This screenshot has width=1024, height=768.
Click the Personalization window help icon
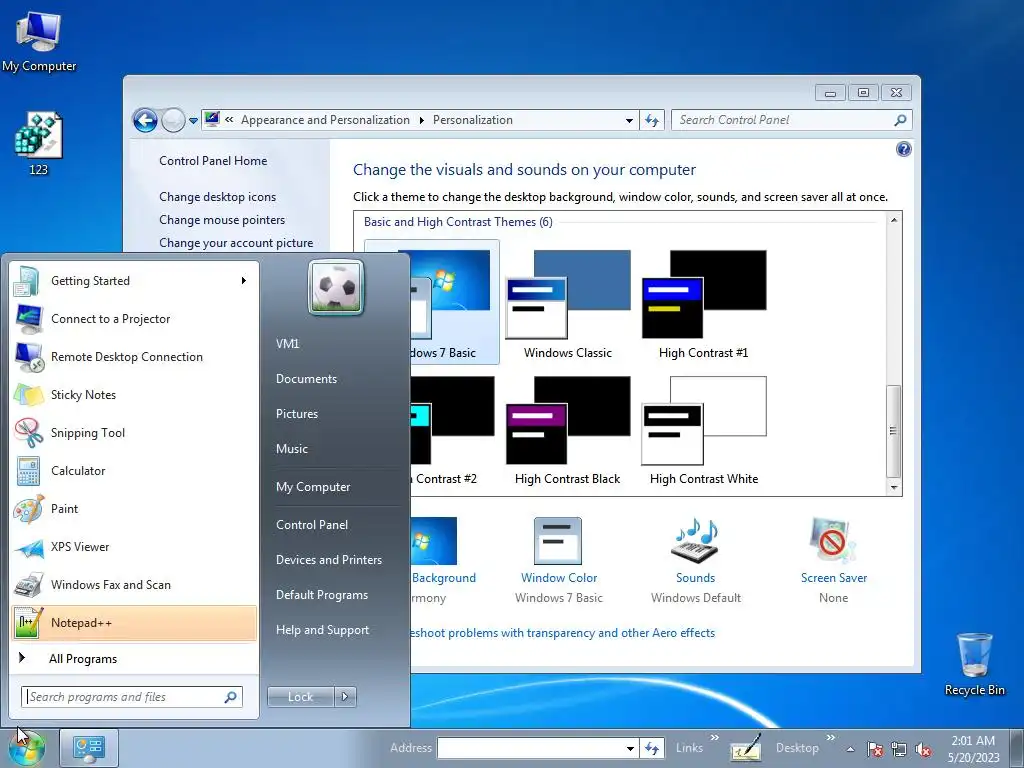coord(903,150)
